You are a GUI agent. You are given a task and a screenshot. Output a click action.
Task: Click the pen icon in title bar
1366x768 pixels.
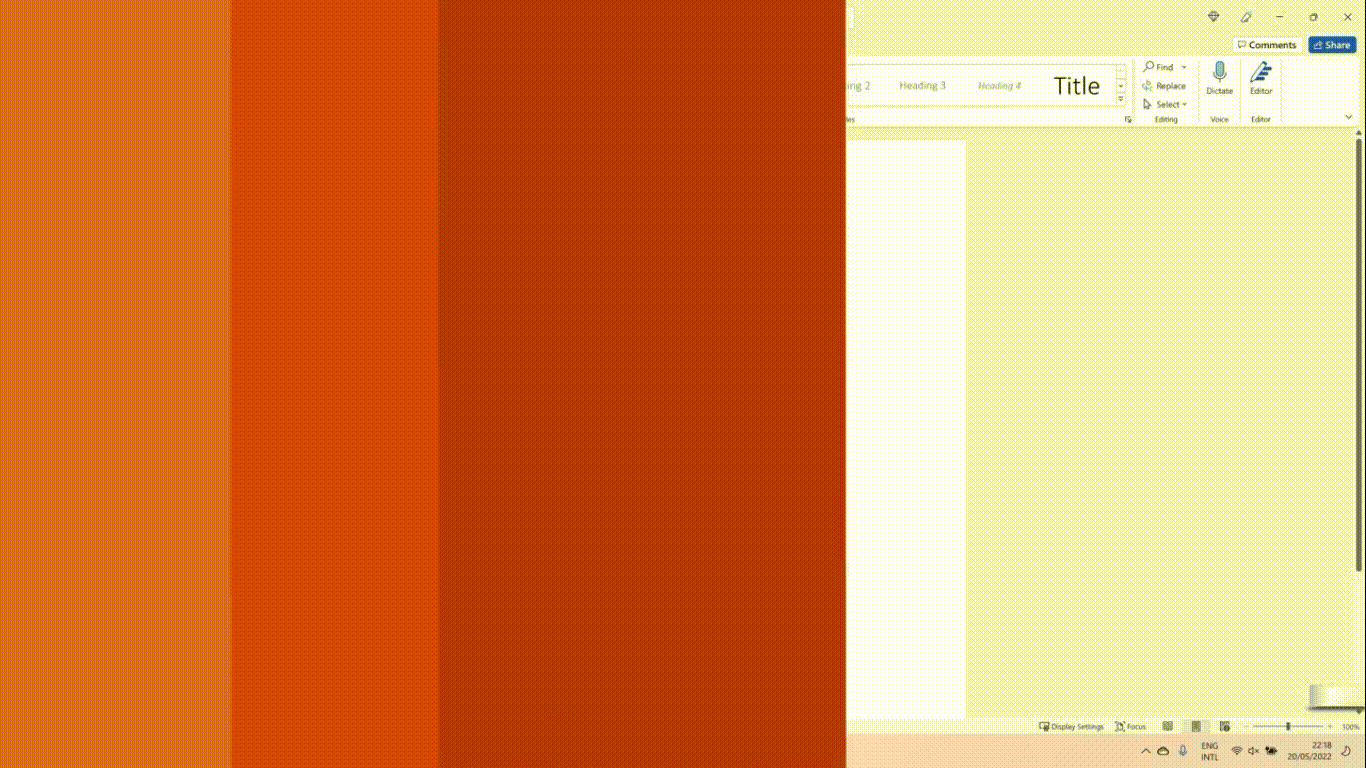pos(1246,17)
